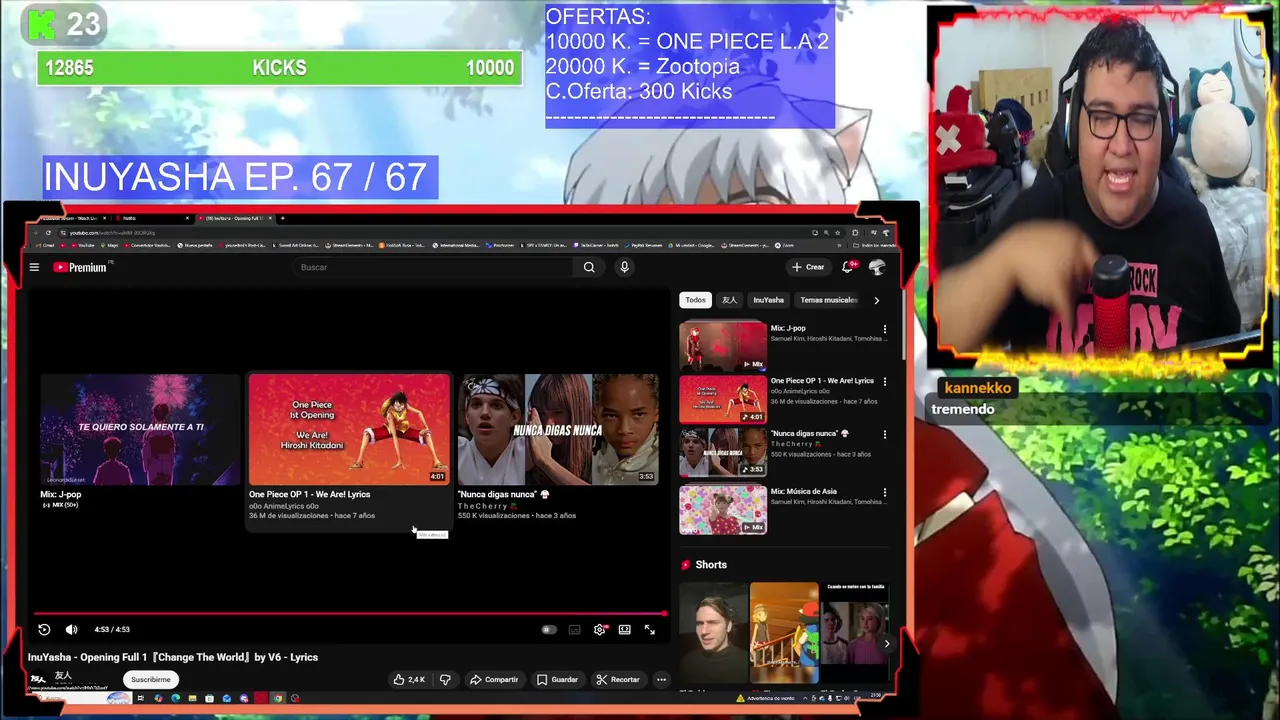Viewport: 1280px width, 720px height.
Task: Open sidebar title "Nunca digas nunca"
Action: click(x=809, y=434)
